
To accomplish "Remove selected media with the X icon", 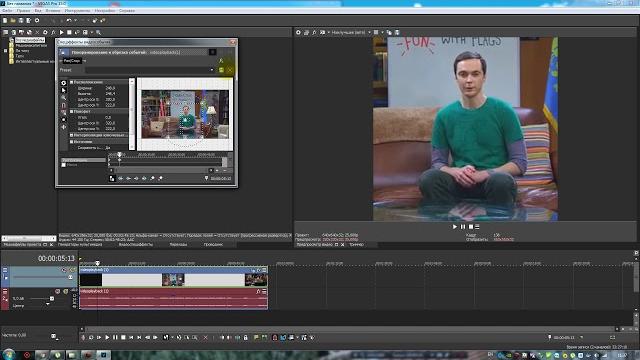I will coord(37,32).
